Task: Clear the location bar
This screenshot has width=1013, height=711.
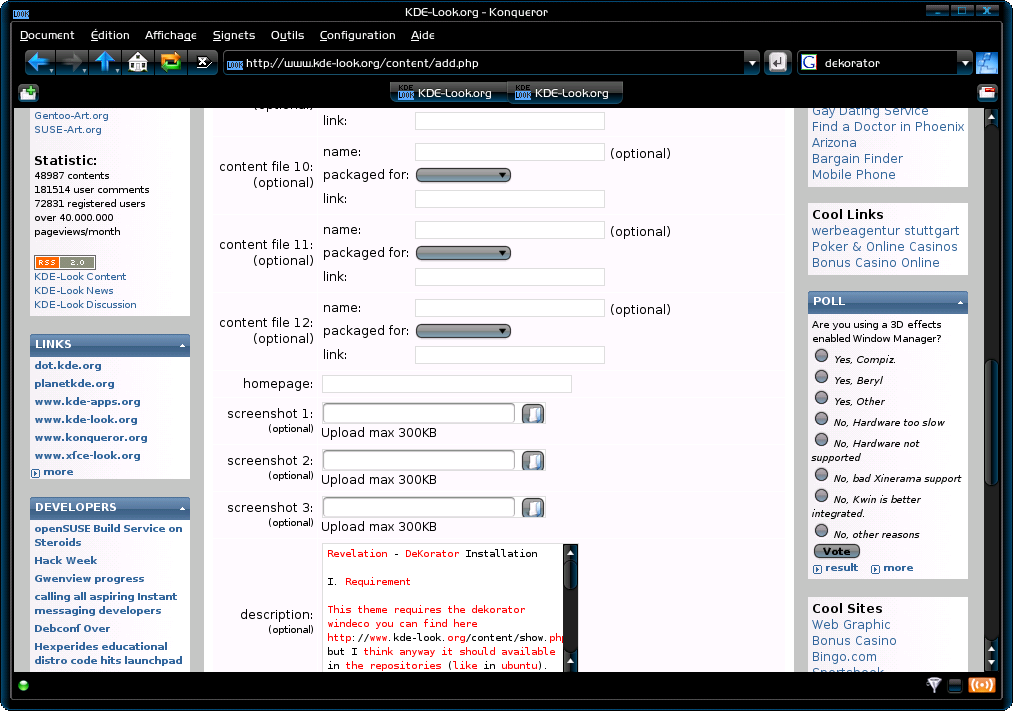Action: [x=204, y=63]
